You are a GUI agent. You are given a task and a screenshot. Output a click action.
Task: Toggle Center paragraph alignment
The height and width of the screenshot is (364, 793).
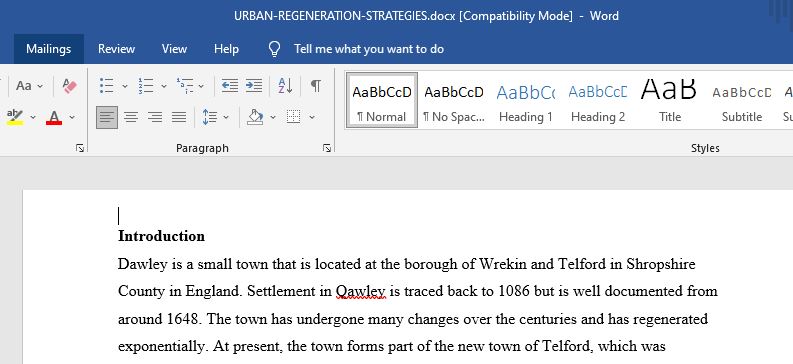[x=131, y=117]
